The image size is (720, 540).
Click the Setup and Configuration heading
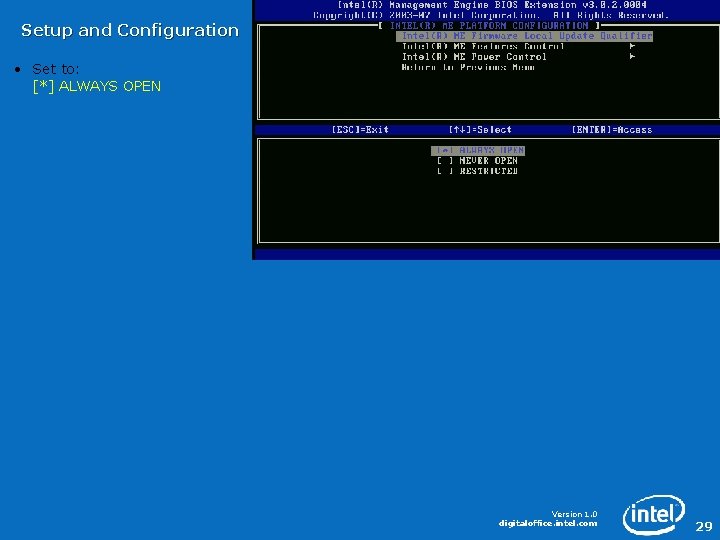[x=130, y=30]
